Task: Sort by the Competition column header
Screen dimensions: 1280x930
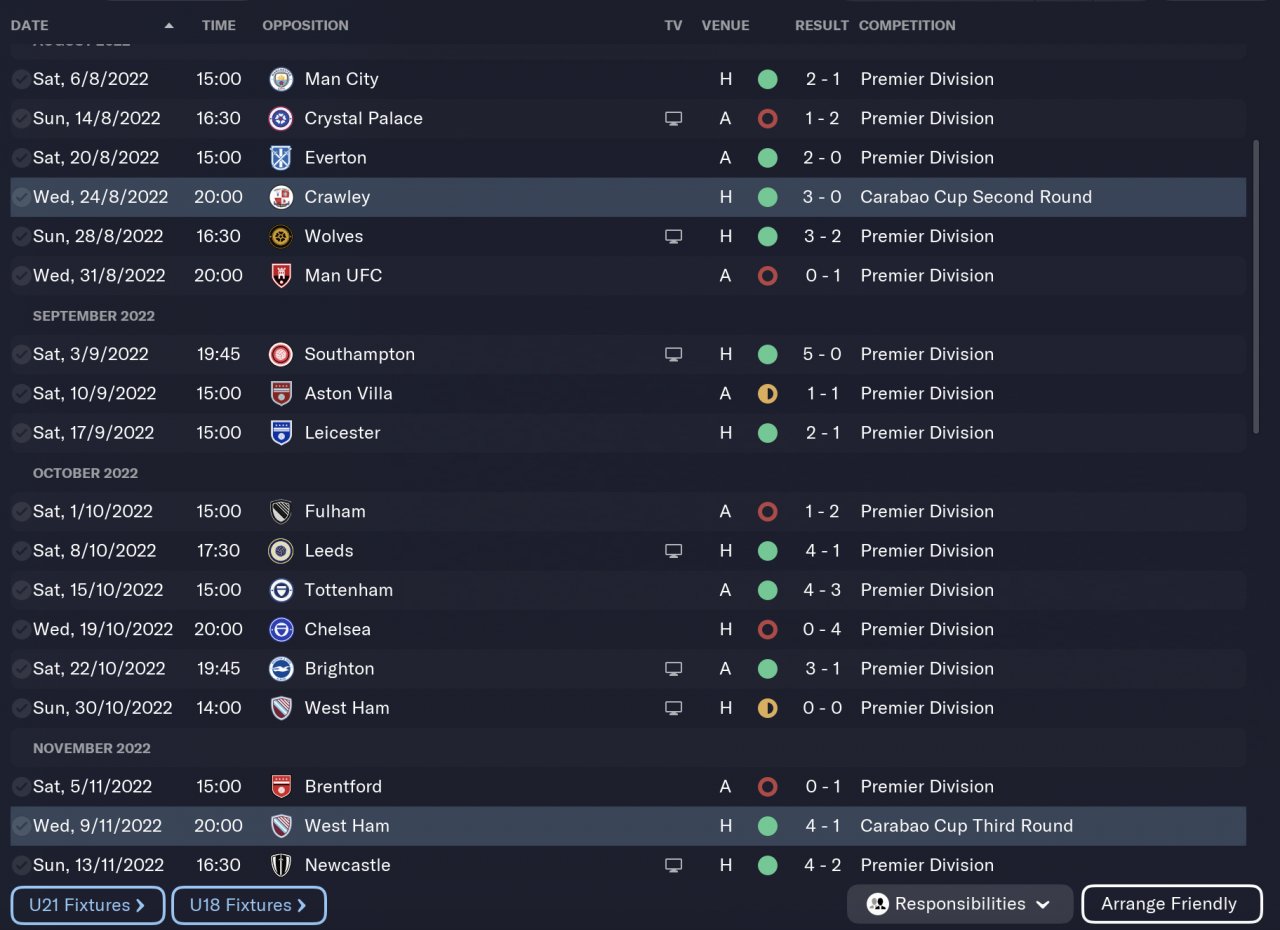Action: click(907, 25)
